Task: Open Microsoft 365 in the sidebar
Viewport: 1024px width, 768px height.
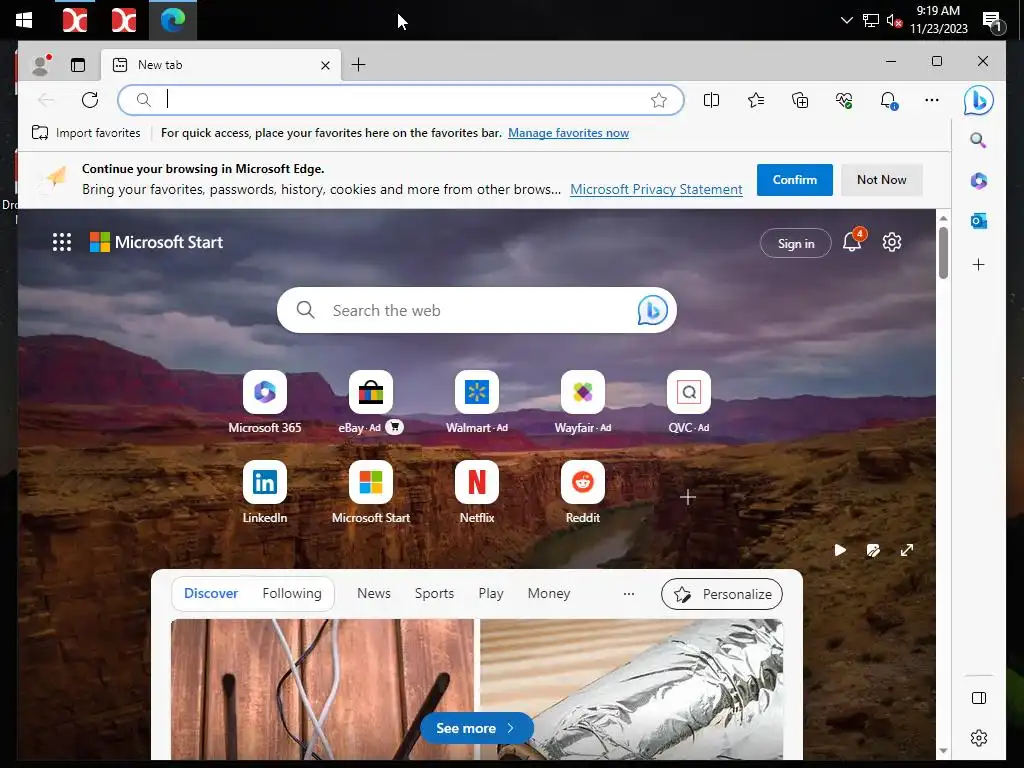Action: [x=978, y=180]
